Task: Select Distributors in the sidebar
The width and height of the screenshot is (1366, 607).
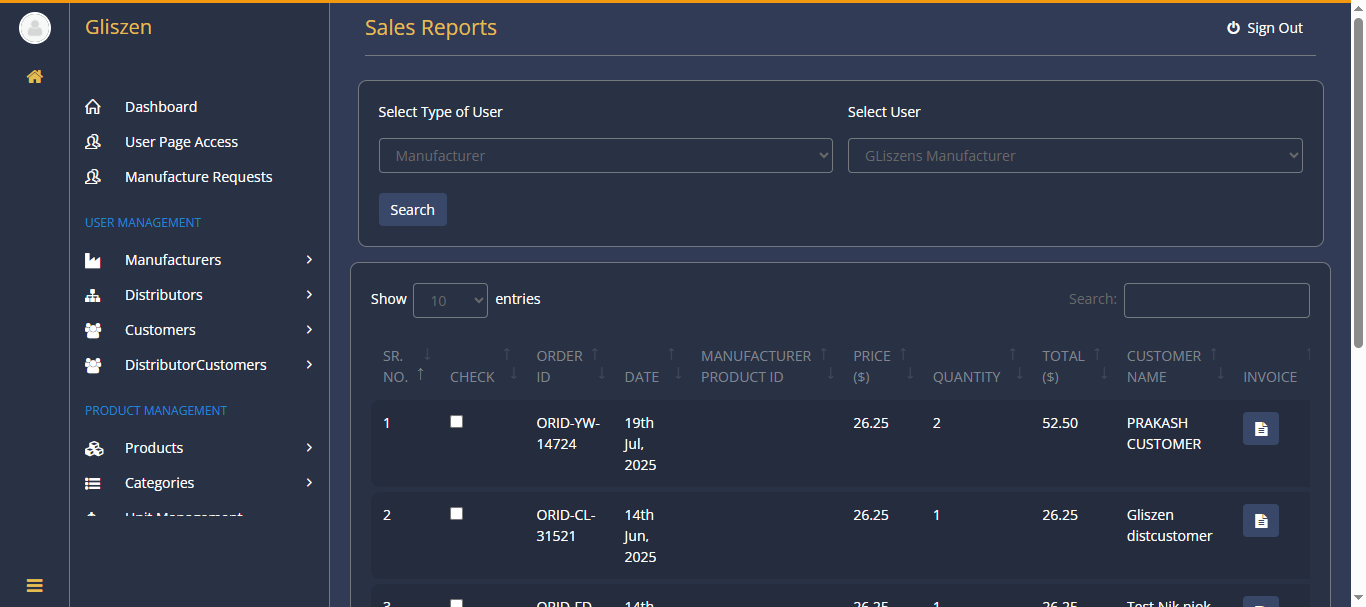Action: [x=164, y=295]
